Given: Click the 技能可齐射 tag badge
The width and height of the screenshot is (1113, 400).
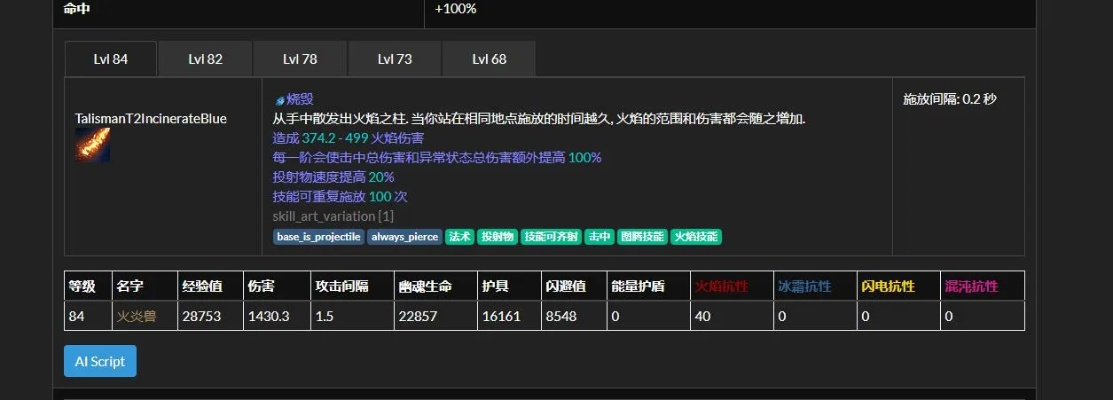Looking at the screenshot, I should pos(551,237).
